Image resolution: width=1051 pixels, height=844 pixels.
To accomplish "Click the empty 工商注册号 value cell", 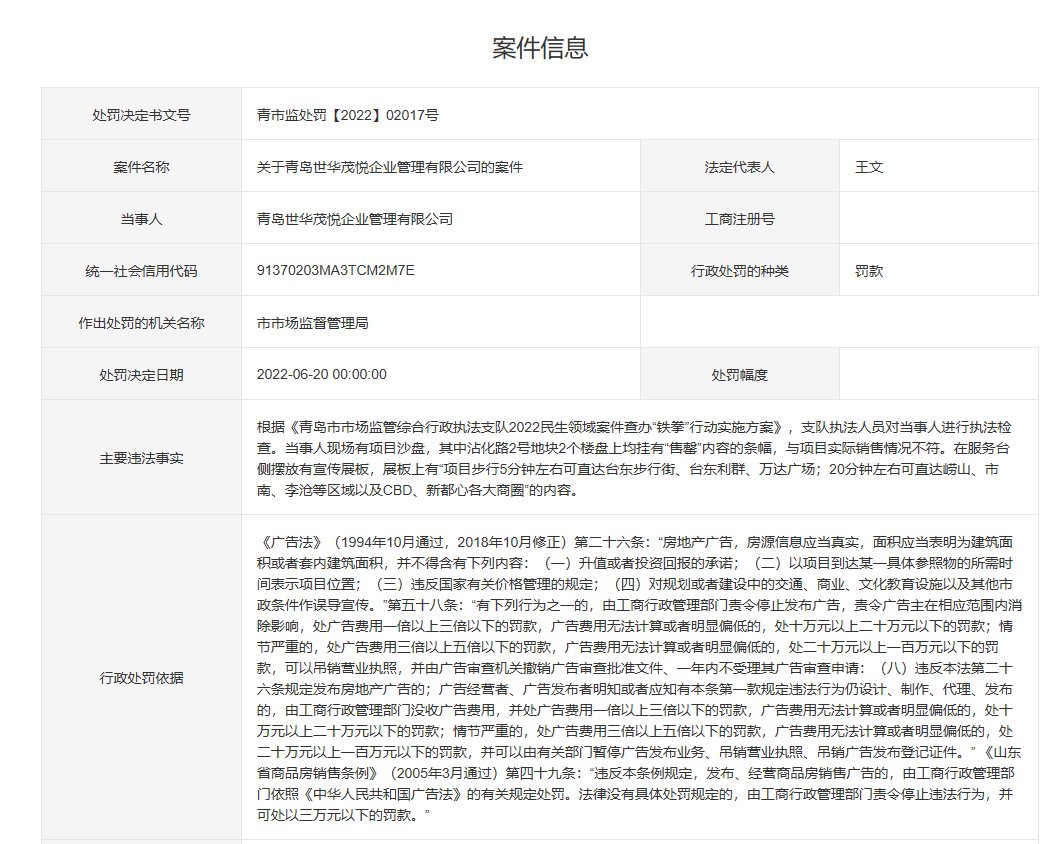I will 940,218.
